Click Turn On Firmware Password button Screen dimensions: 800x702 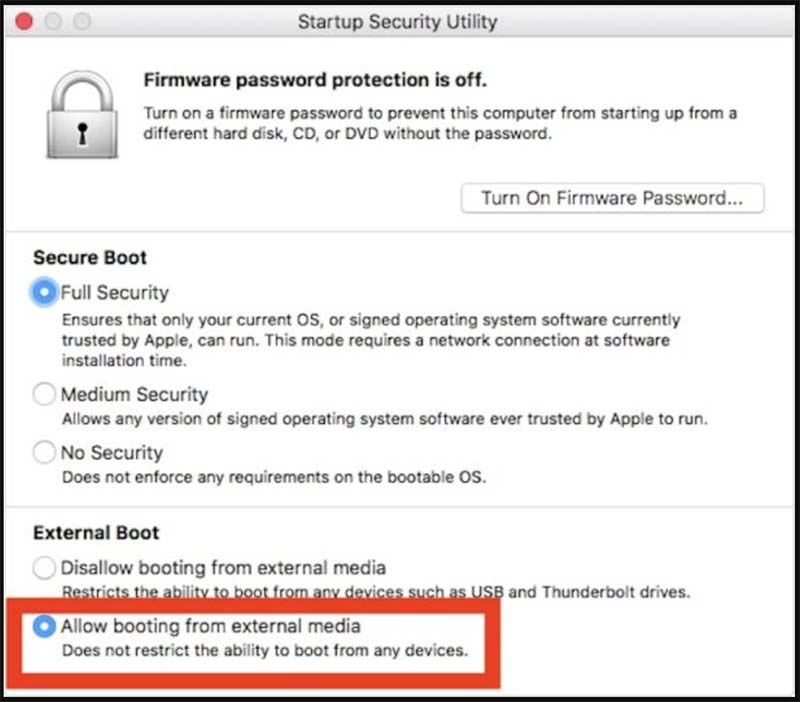click(x=613, y=198)
